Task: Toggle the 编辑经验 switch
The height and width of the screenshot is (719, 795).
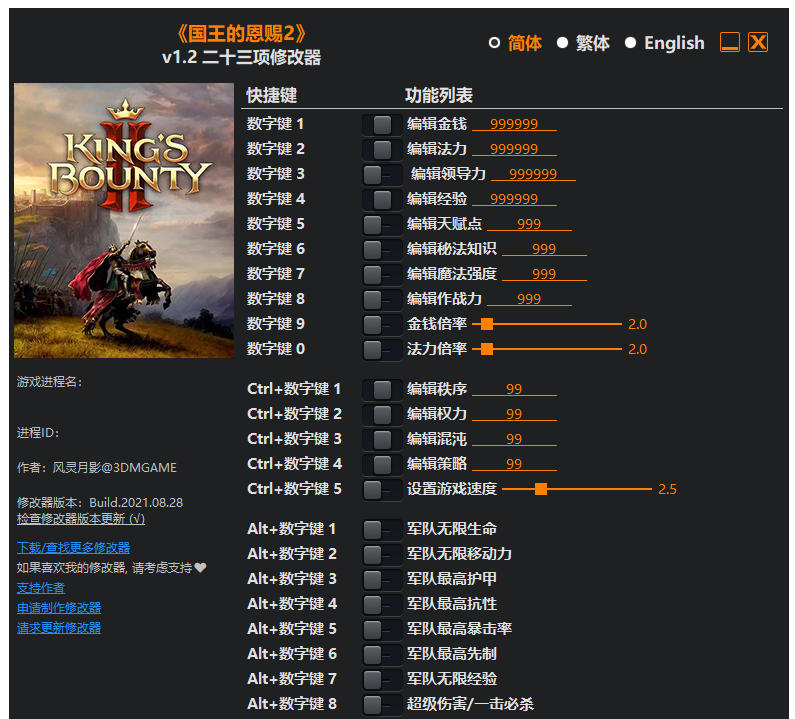Action: point(382,199)
